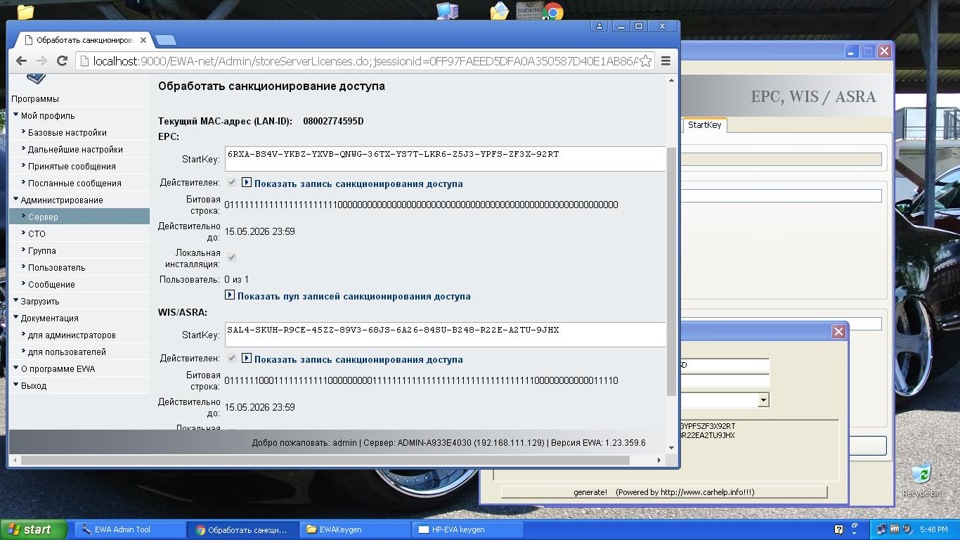The image size is (960, 540).
Task: Click the help question-mark tray icon
Action: [839, 530]
